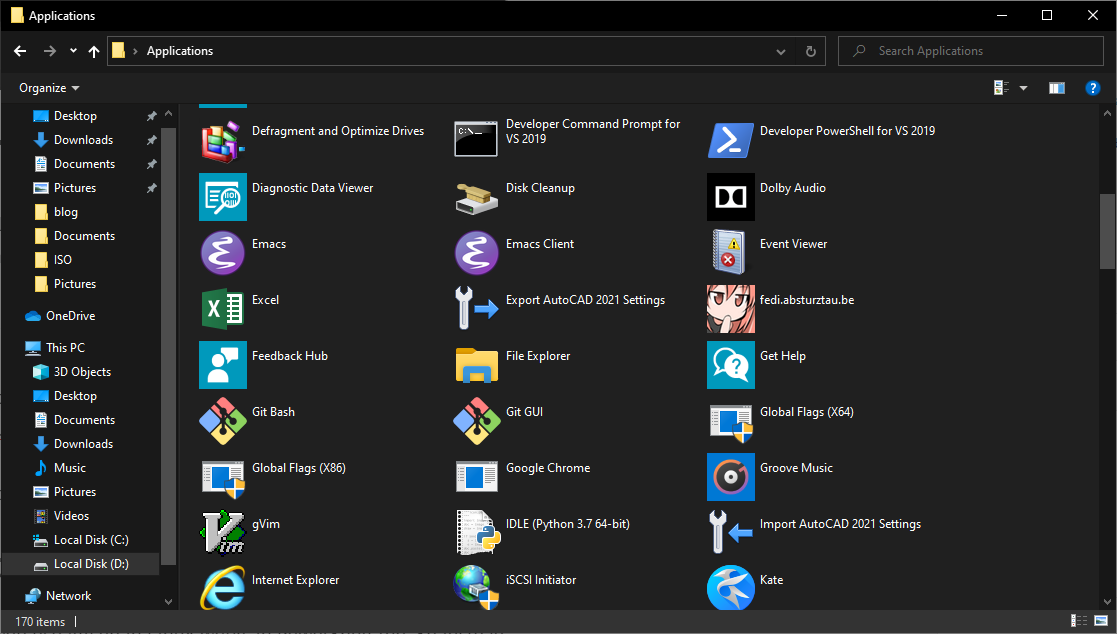Open Developer PowerShell for VS 2019 icon
Screen dimensions: 1117x634
pos(731,140)
